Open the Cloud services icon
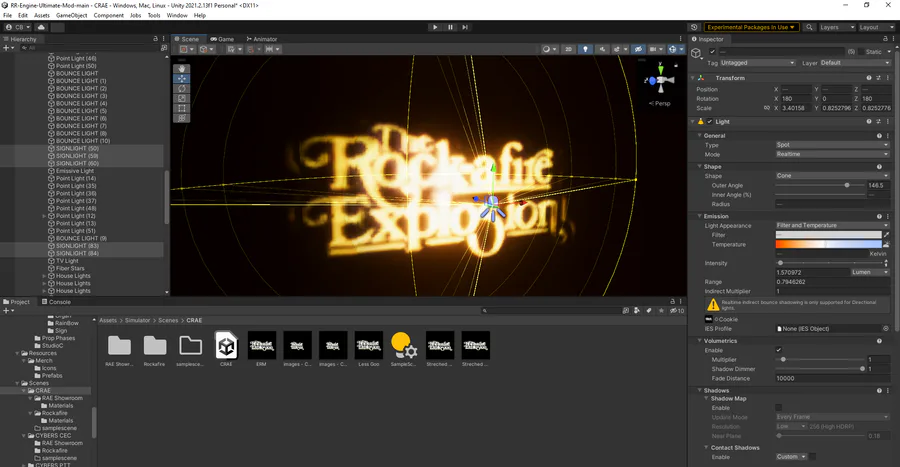This screenshot has height=467, width=900. click(41, 27)
